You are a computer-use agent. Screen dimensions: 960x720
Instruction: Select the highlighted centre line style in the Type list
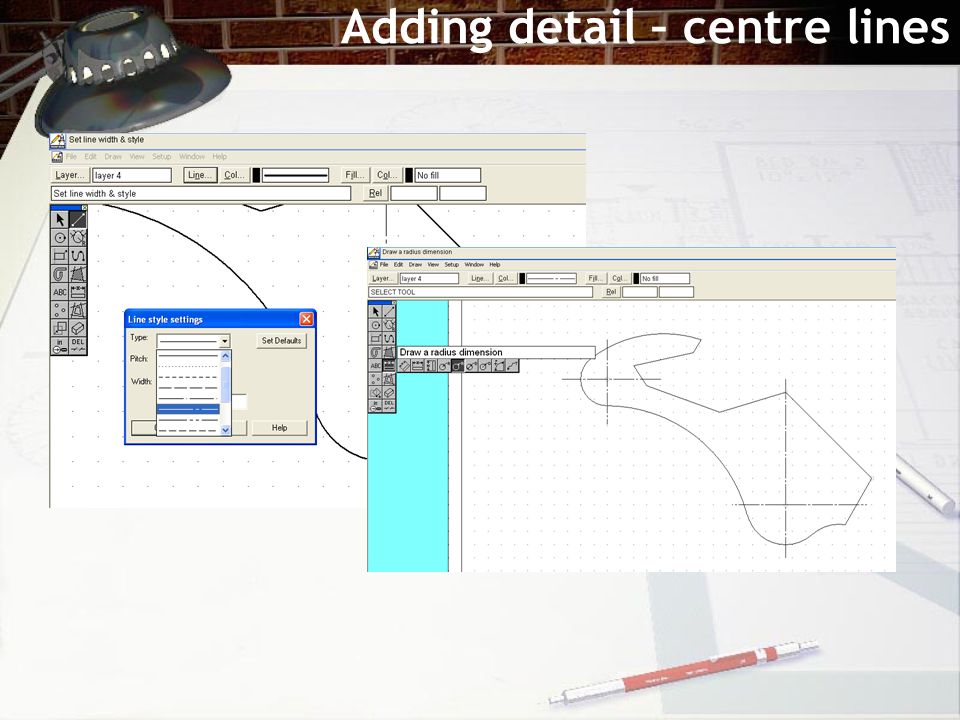point(188,408)
